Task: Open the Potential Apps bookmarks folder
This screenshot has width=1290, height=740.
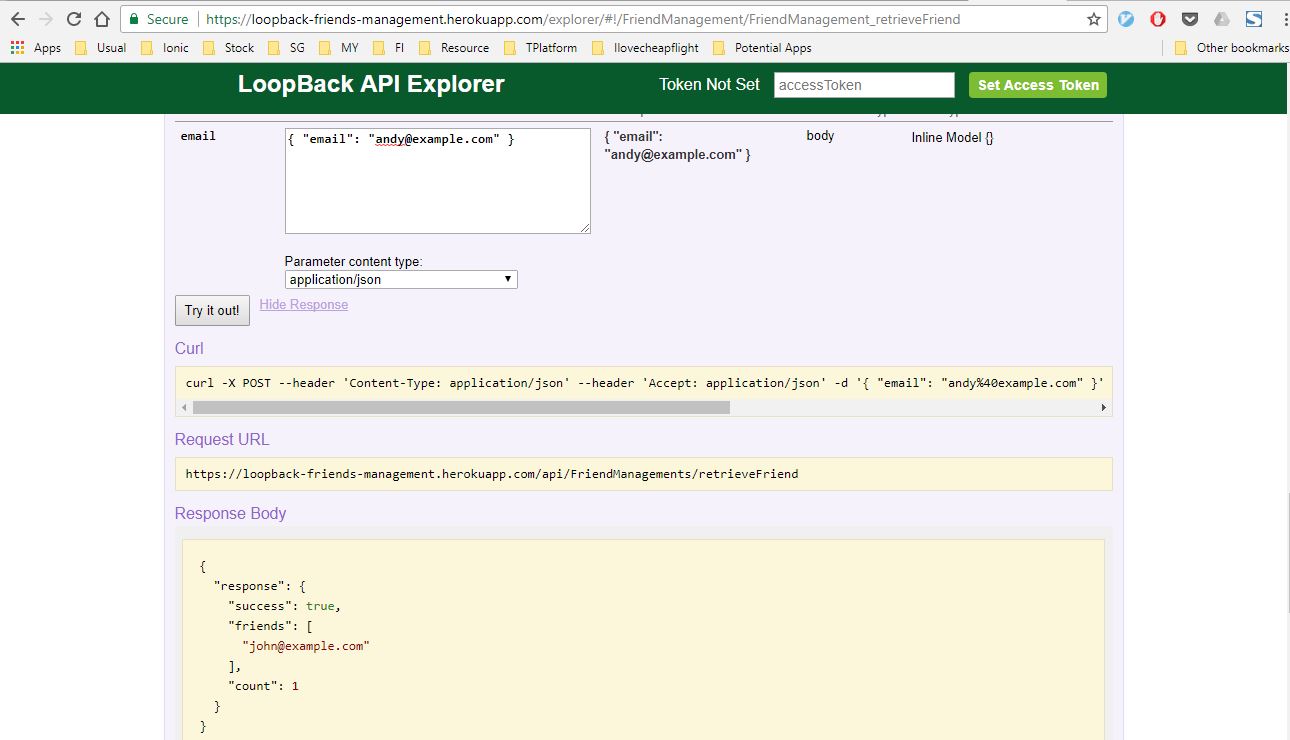Action: pyautogui.click(x=762, y=48)
